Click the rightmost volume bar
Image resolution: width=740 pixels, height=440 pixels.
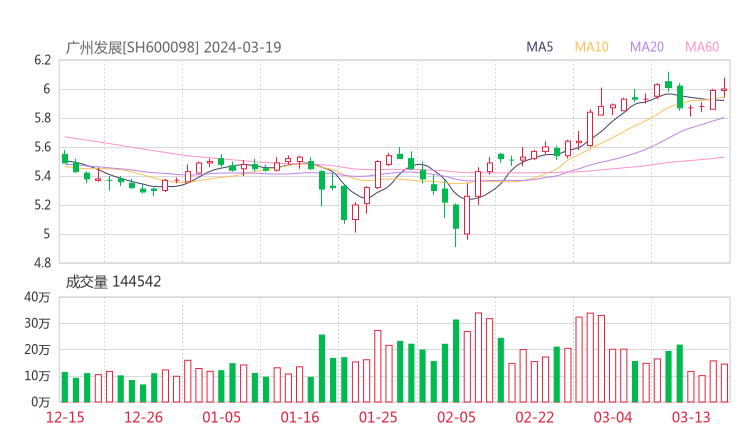click(724, 383)
